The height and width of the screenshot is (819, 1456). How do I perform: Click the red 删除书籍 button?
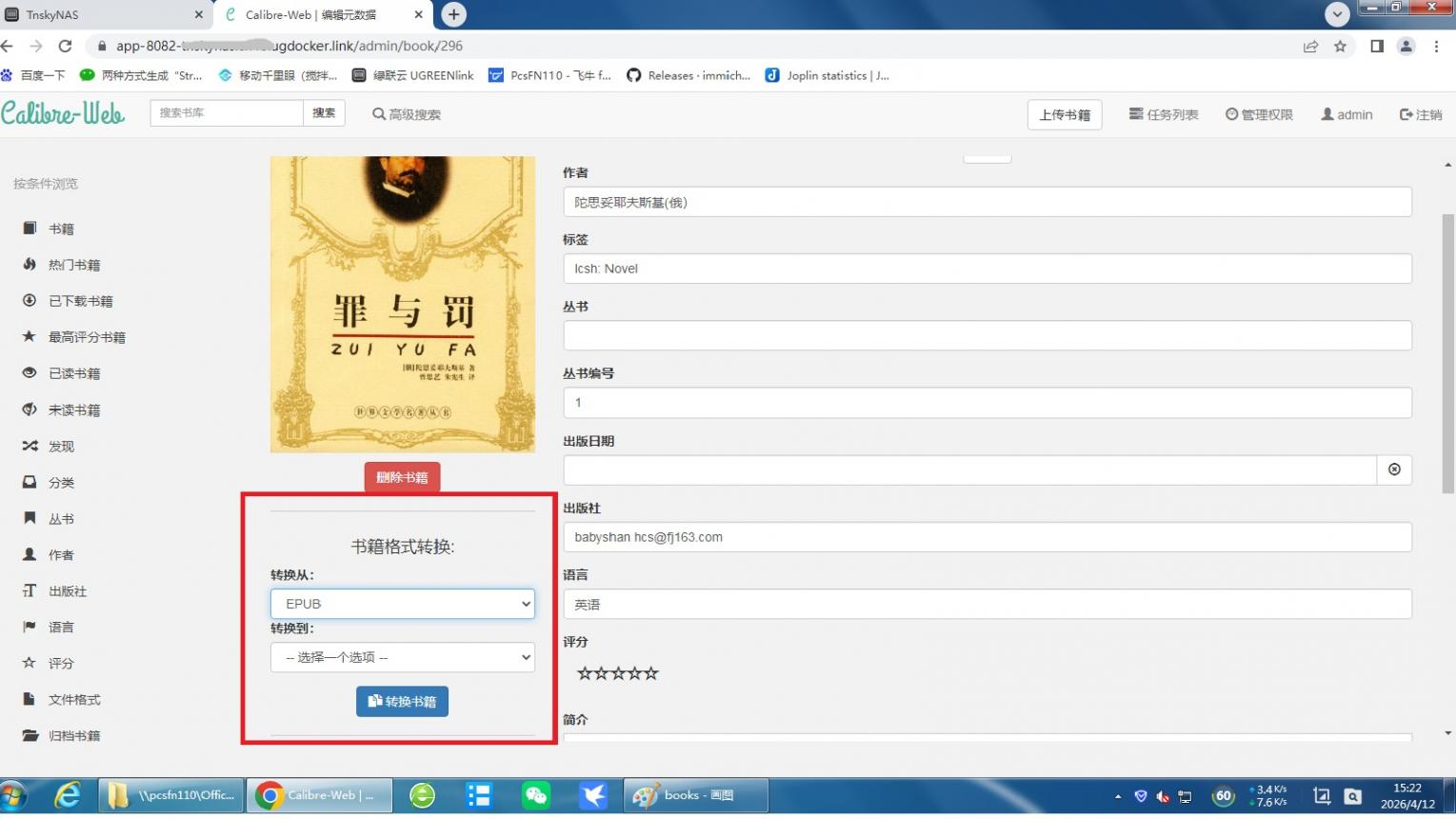[402, 477]
